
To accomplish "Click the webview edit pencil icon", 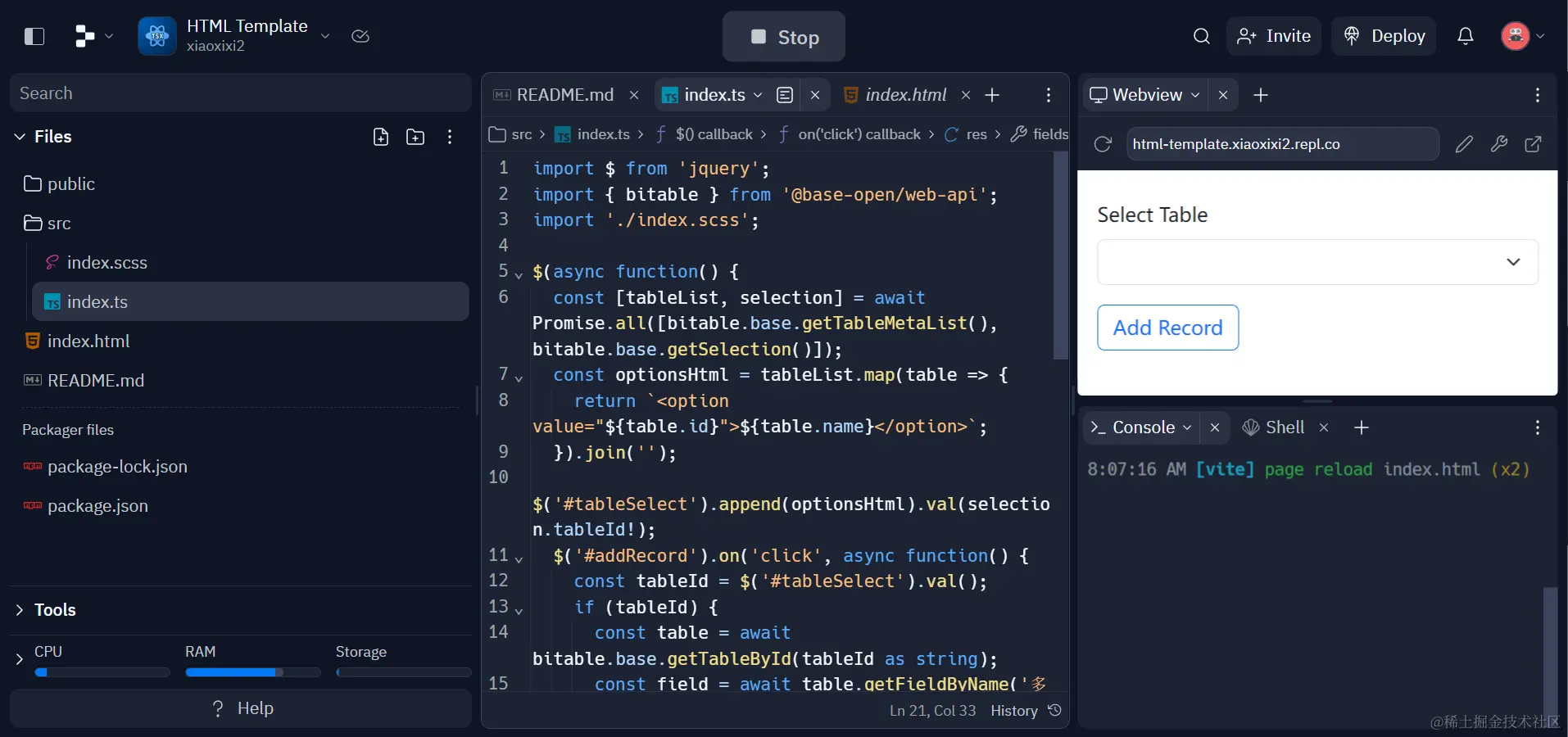I will (1464, 144).
